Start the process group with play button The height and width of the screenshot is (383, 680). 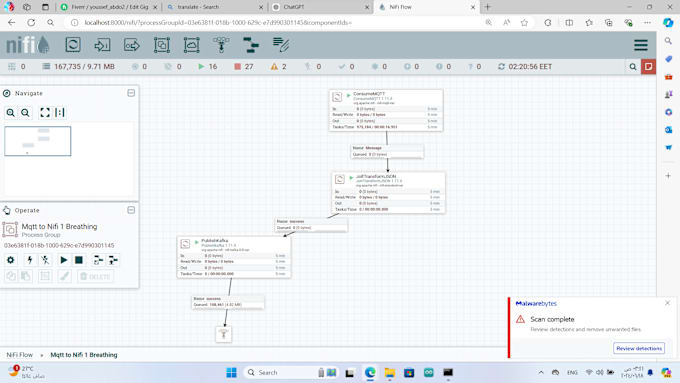coord(64,260)
